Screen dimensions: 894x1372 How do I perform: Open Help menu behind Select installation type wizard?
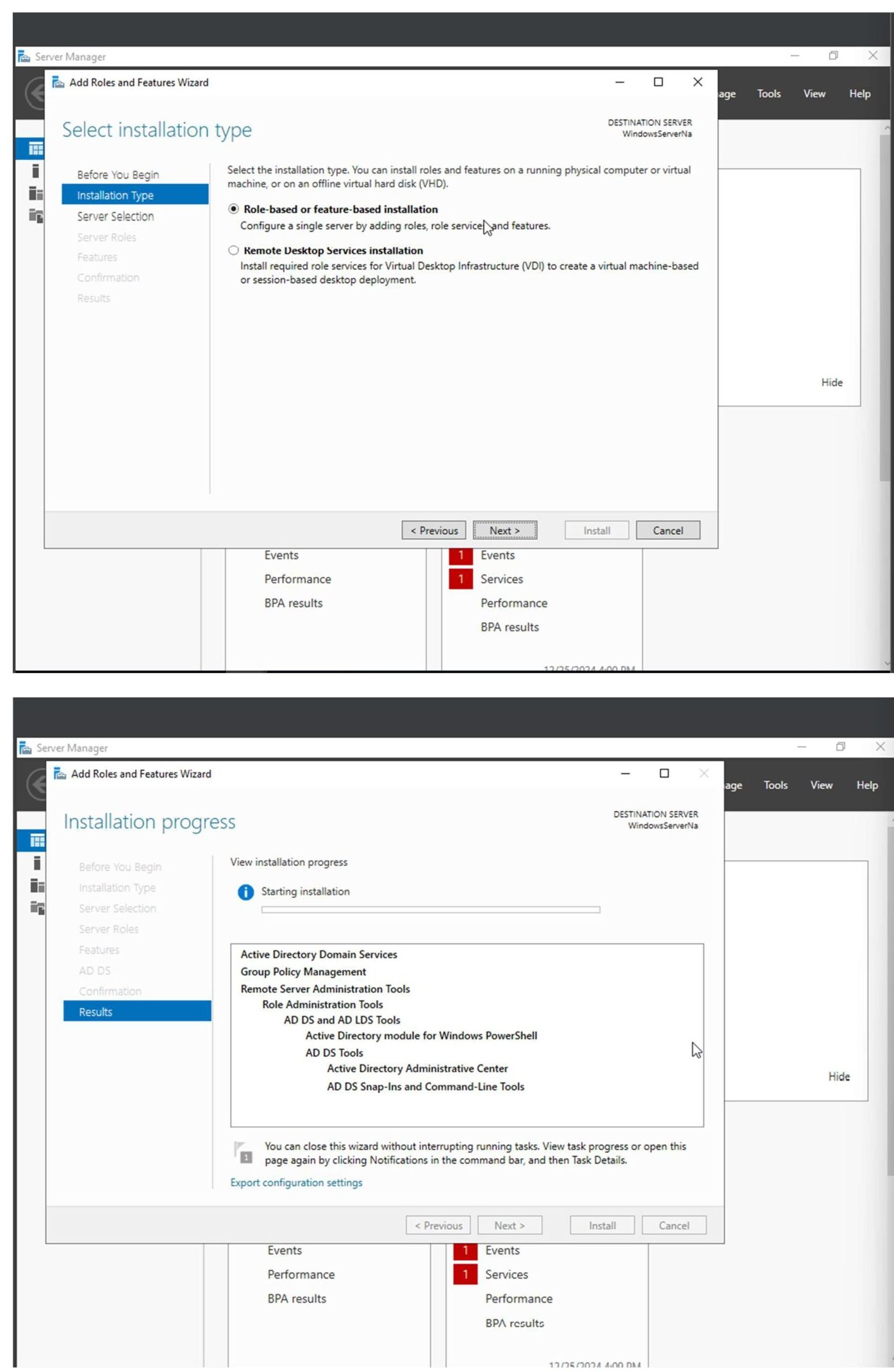coord(859,94)
